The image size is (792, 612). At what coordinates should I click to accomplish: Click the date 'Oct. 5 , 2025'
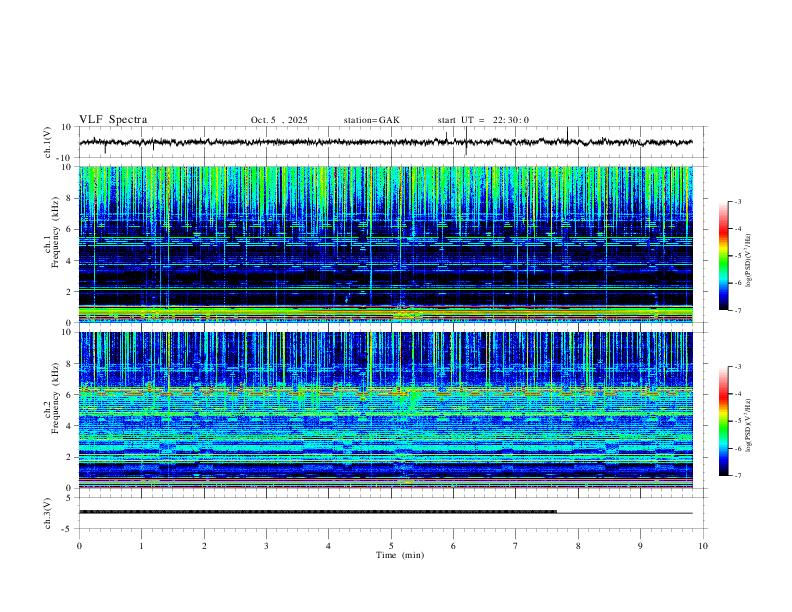[279, 120]
